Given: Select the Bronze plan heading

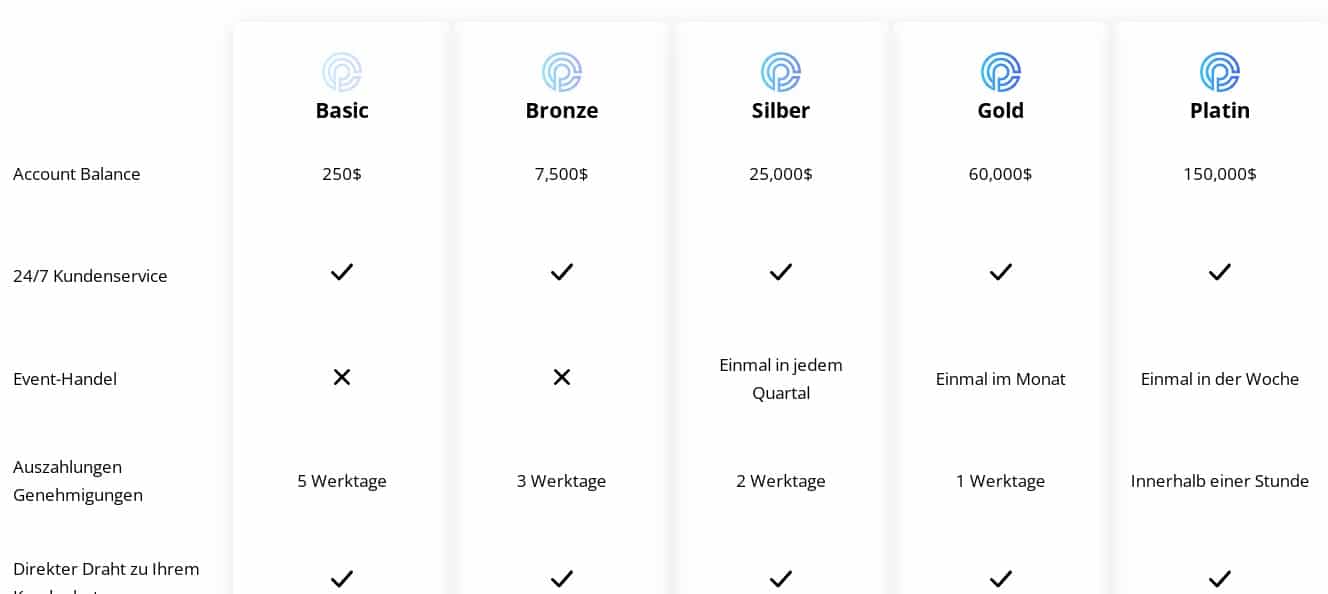Looking at the screenshot, I should [x=562, y=110].
